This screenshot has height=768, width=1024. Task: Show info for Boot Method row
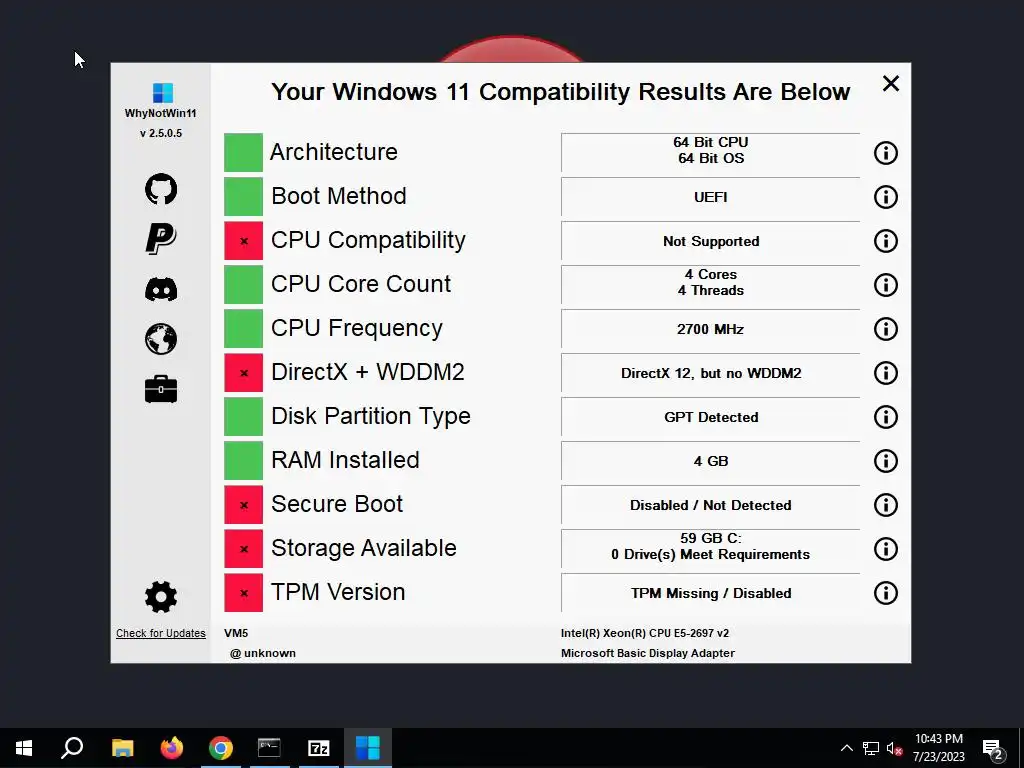coord(886,197)
